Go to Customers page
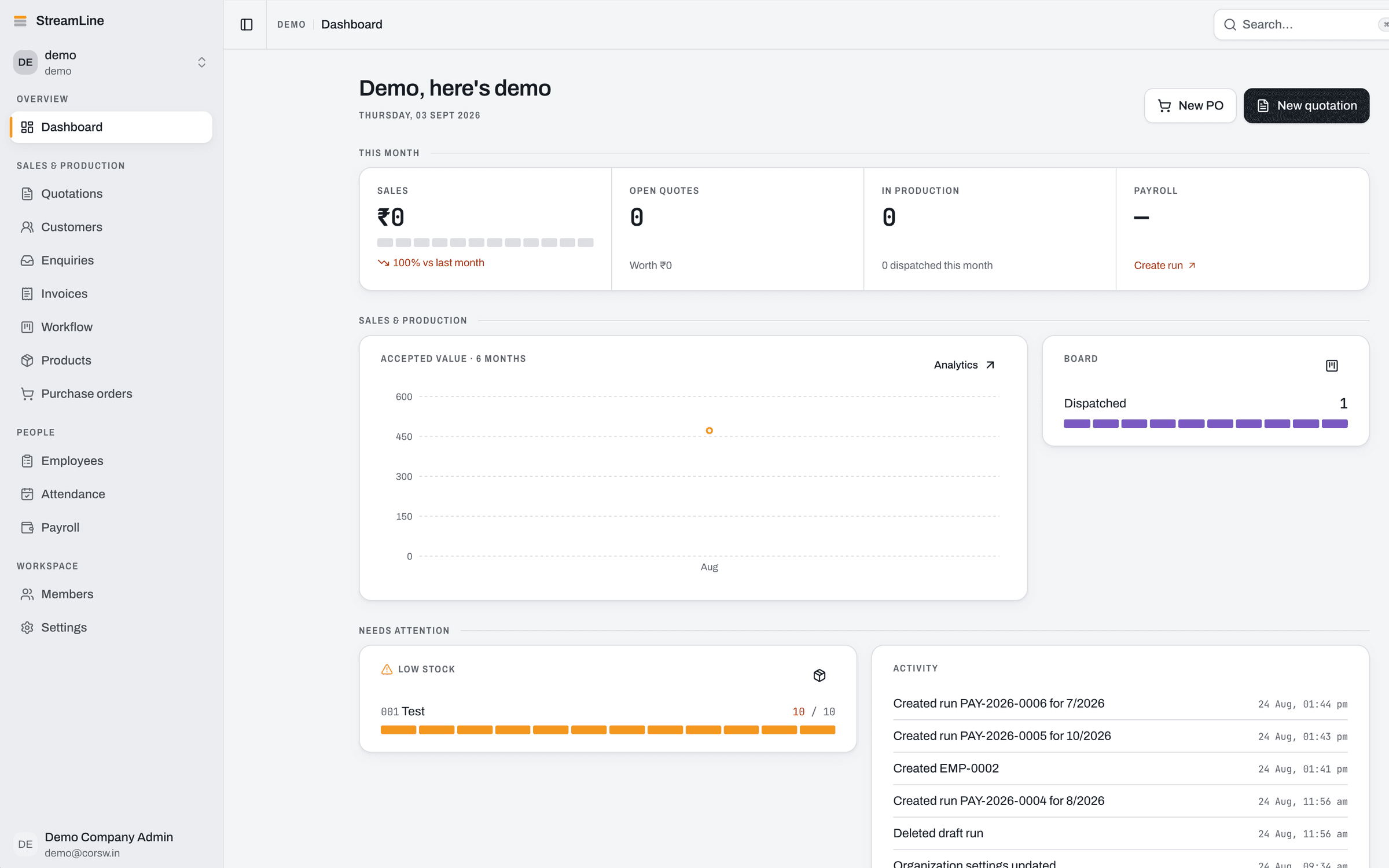Screen dimensions: 1389x868 click(x=111, y=227)
